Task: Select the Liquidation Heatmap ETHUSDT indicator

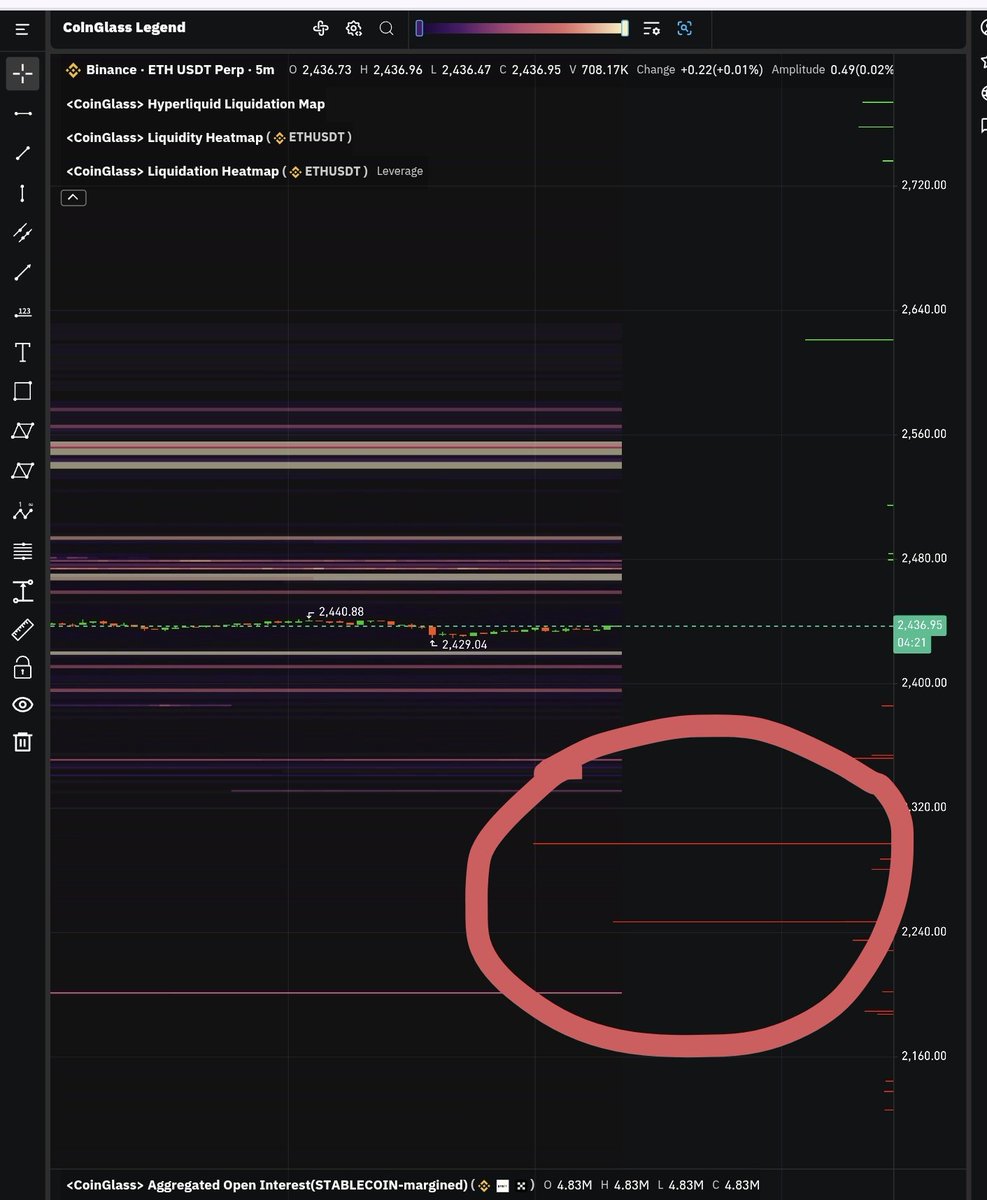Action: click(x=216, y=171)
